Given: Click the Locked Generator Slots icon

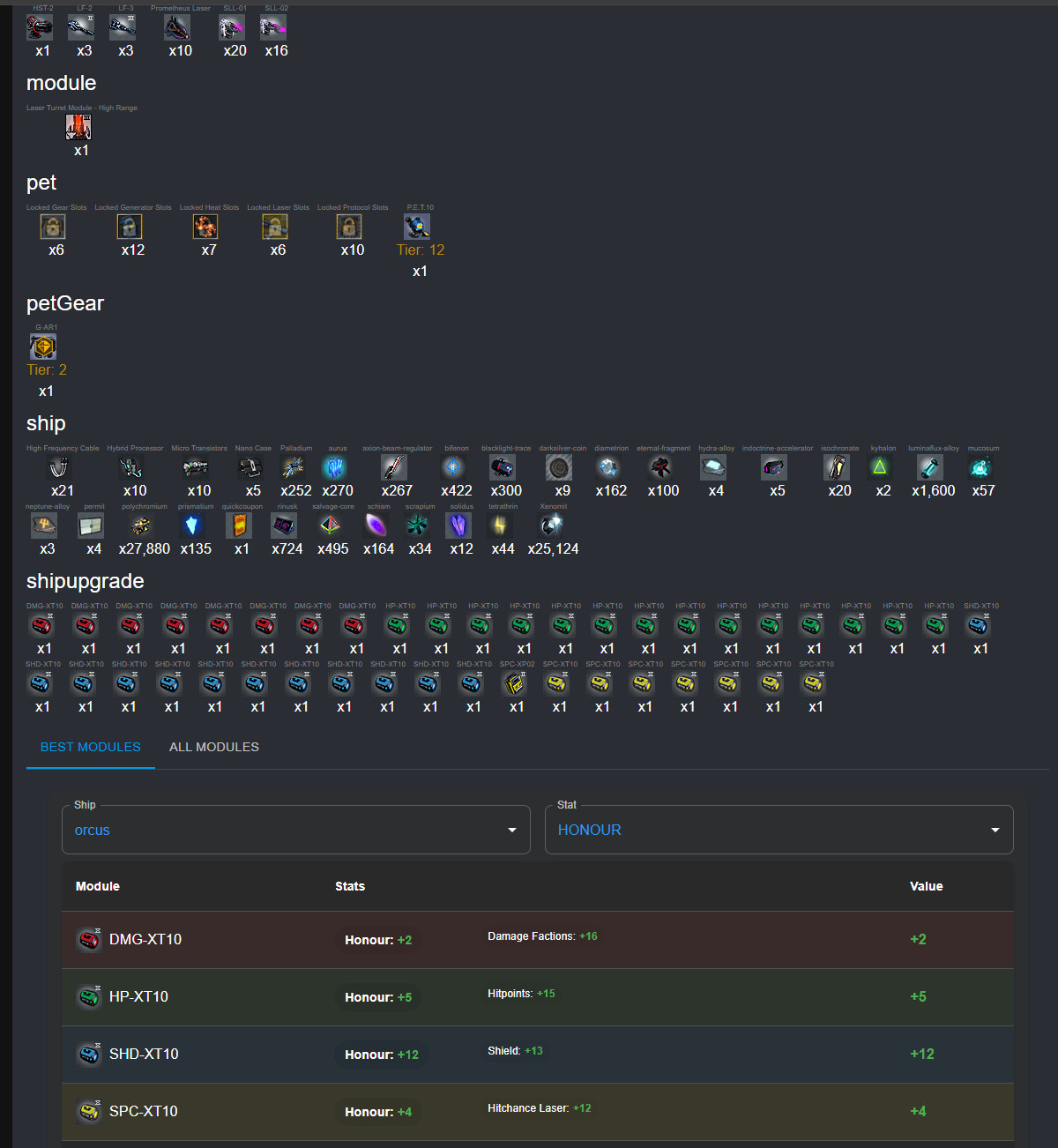Looking at the screenshot, I should tap(130, 227).
